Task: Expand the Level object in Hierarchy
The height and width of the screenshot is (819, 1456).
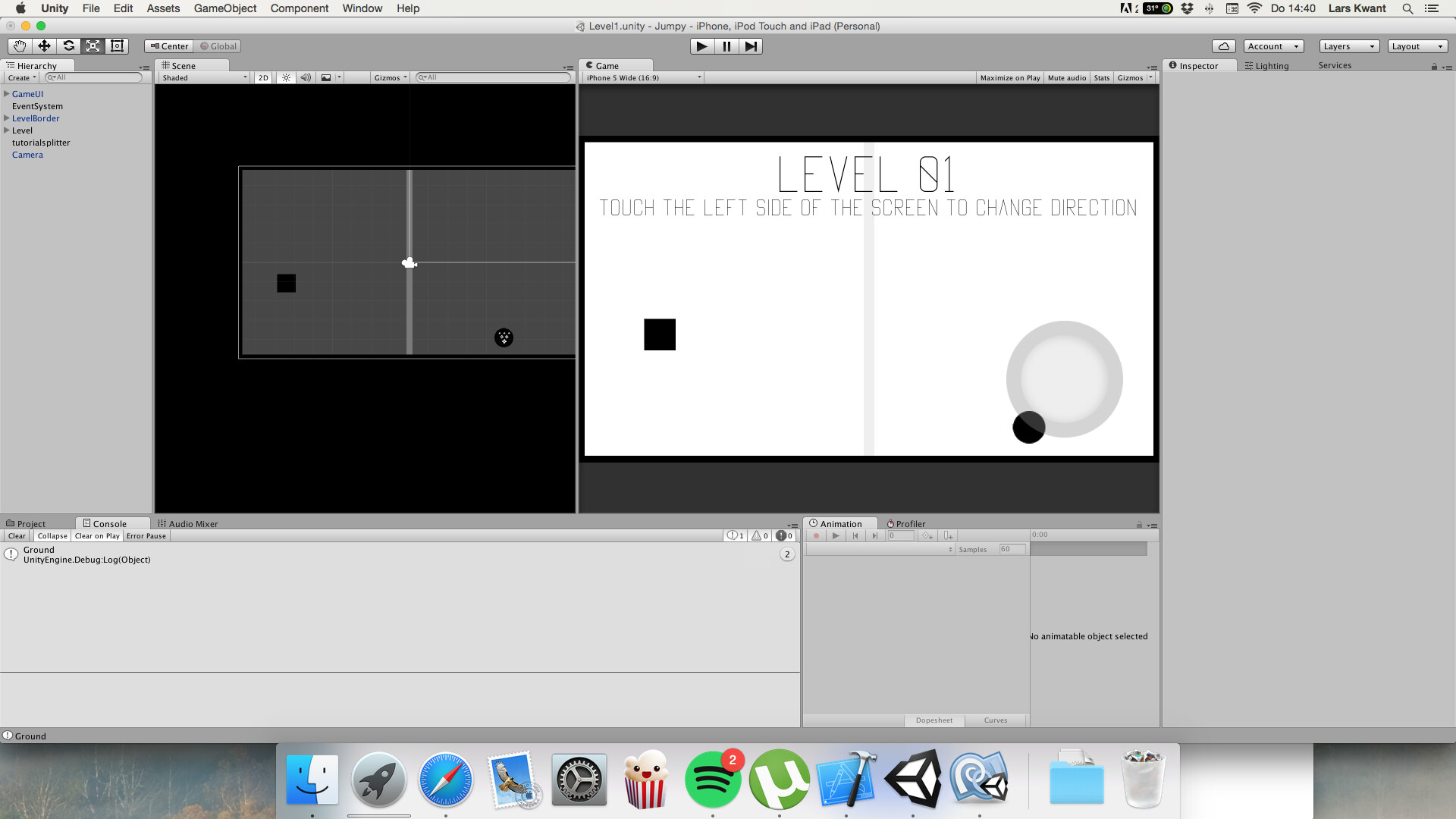Action: [x=6, y=130]
